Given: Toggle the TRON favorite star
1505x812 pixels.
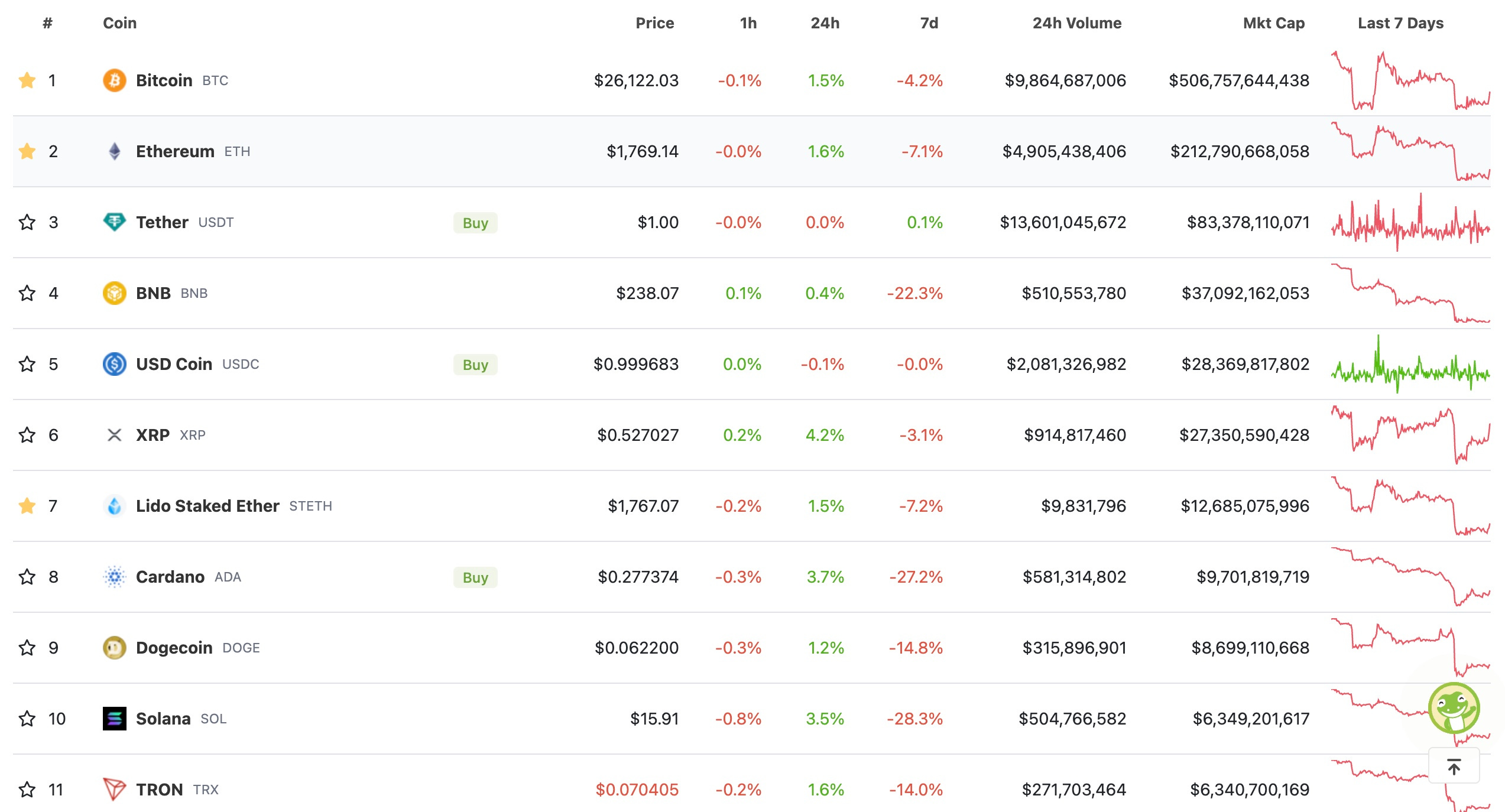Looking at the screenshot, I should click(27, 790).
